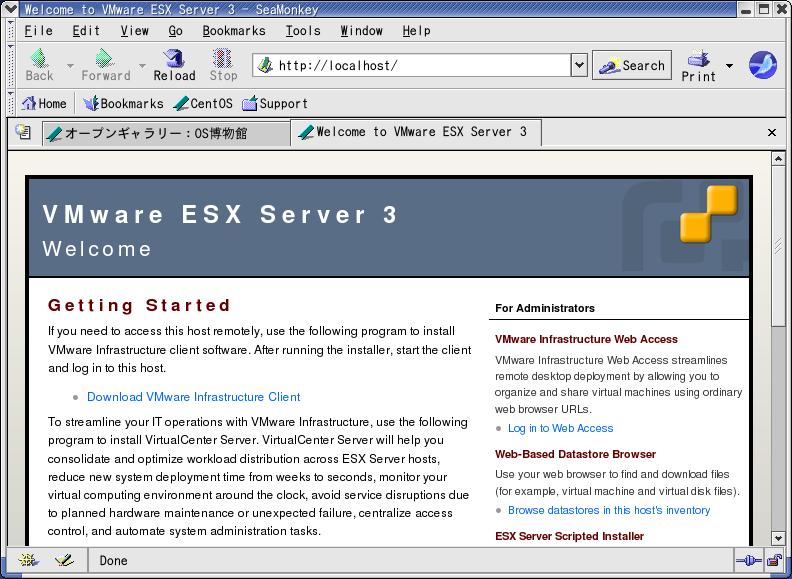
Task: Click Web-Based Datastore Browser heading
Action: 575,454
